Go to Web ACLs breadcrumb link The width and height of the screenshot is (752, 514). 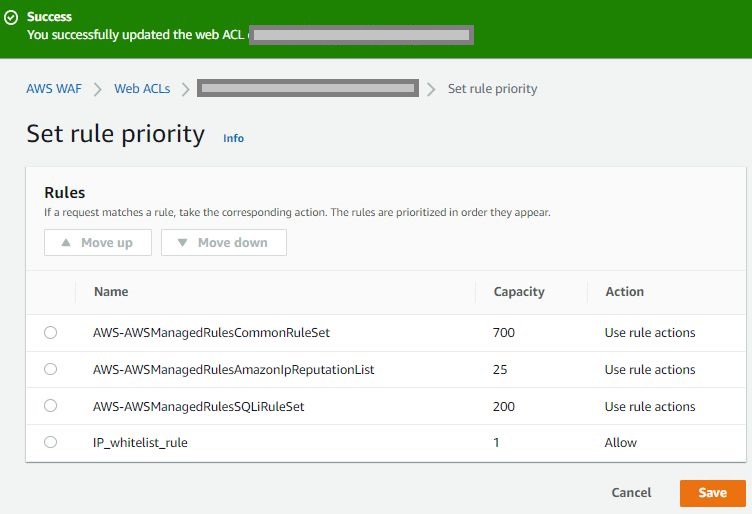142,89
